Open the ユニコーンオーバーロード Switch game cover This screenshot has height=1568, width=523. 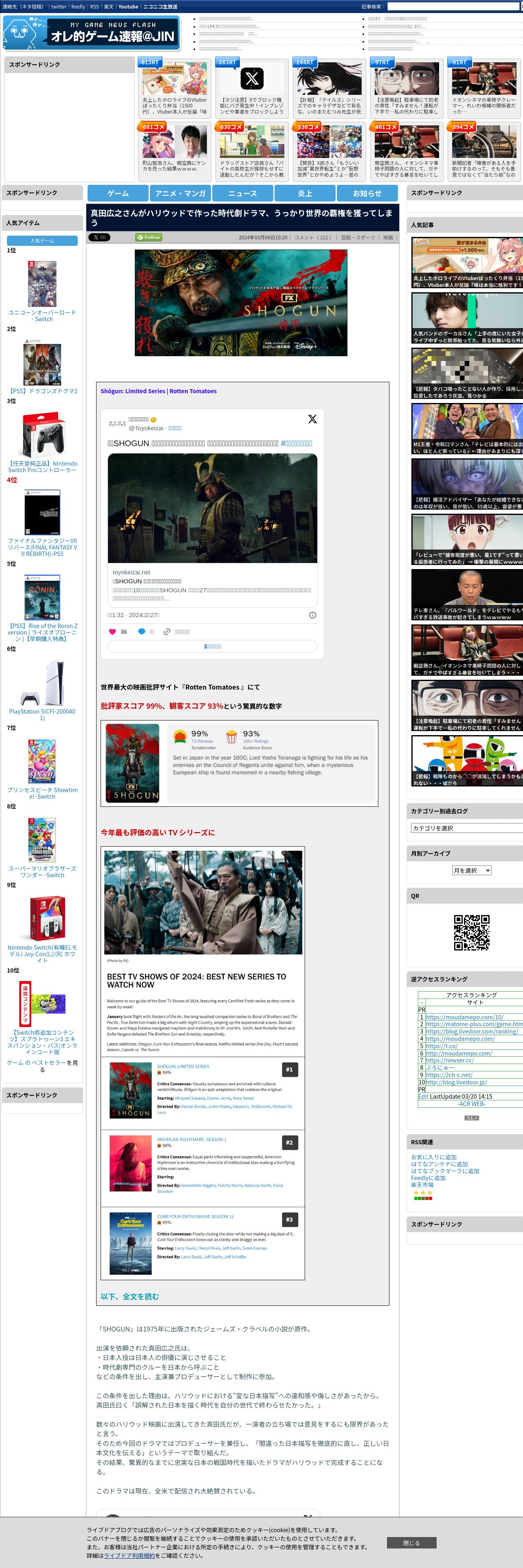(42, 284)
